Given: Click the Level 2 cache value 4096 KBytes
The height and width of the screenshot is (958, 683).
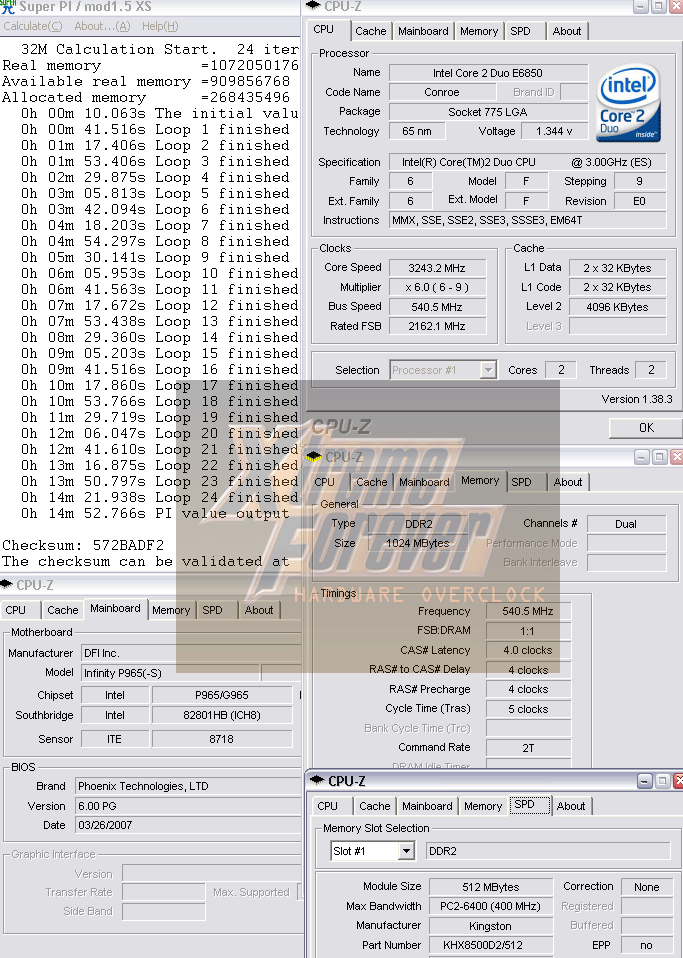Looking at the screenshot, I should (618, 307).
